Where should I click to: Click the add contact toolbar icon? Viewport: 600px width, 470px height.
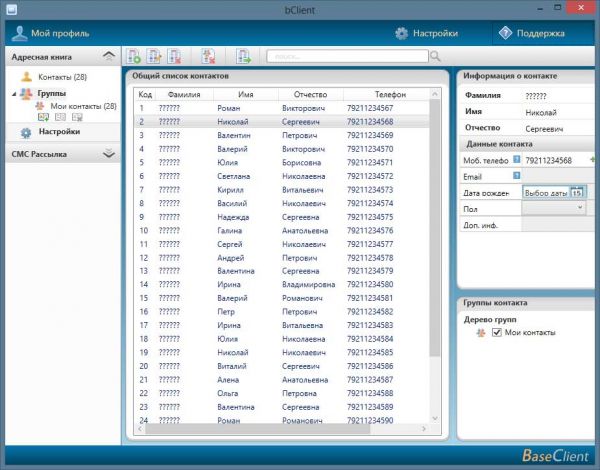pos(135,56)
